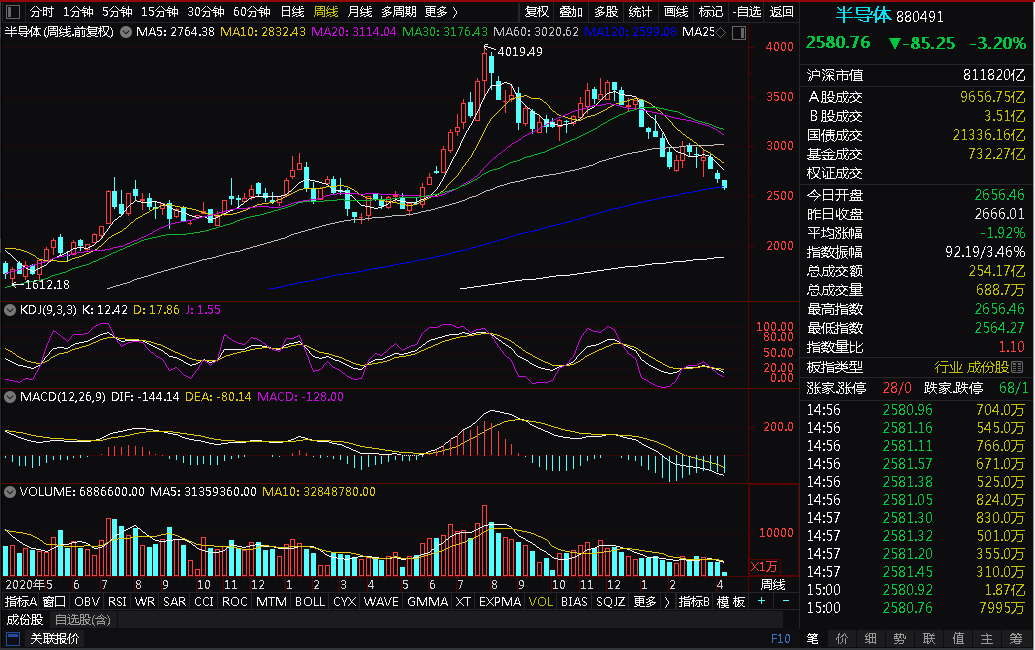Click the blue window icon beside 关联报价
This screenshot has height=650, width=1035.
click(x=13, y=638)
